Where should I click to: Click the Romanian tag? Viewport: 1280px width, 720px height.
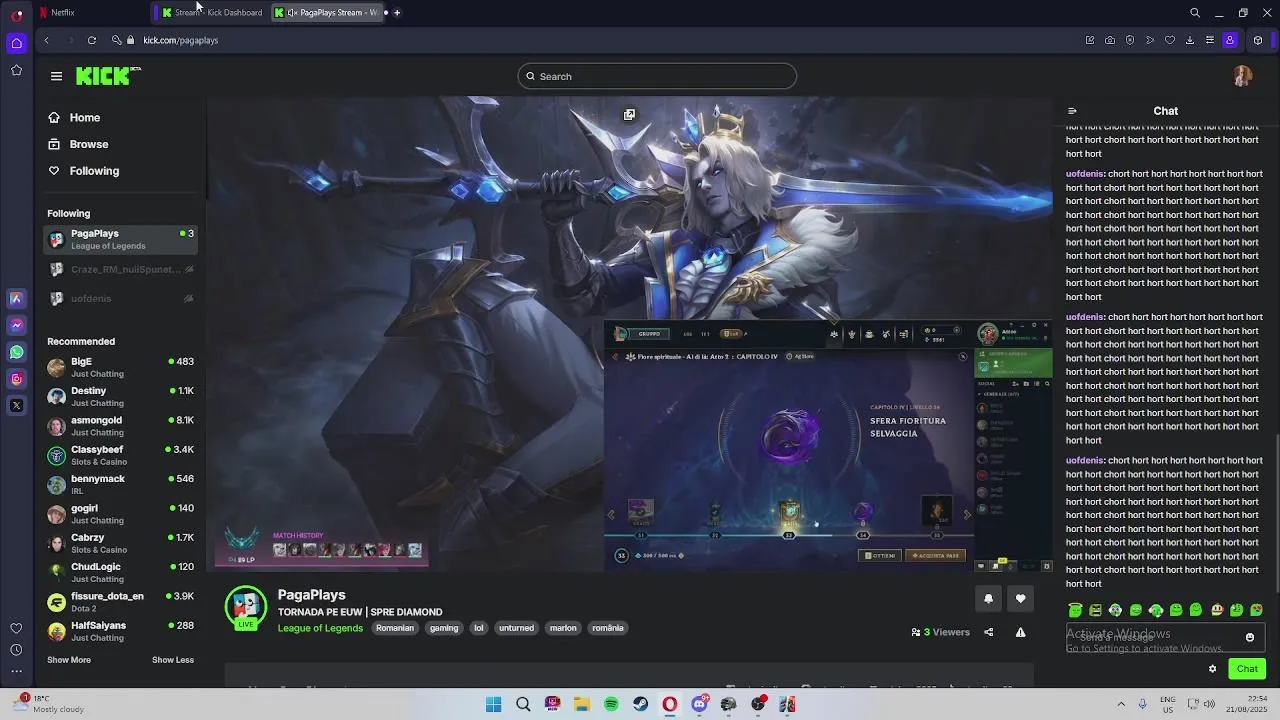[x=395, y=628]
